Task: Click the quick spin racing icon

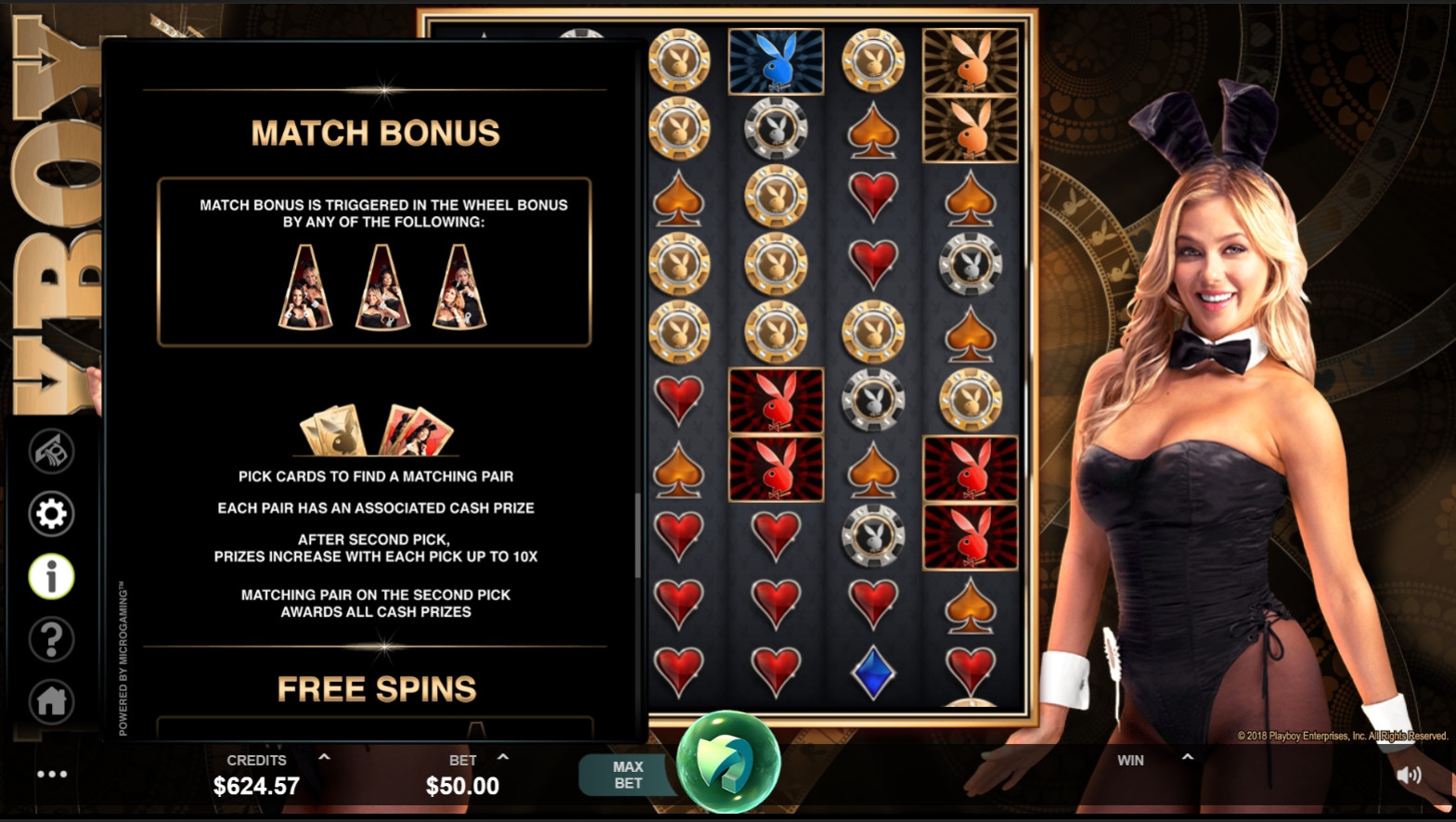Action: pos(51,451)
